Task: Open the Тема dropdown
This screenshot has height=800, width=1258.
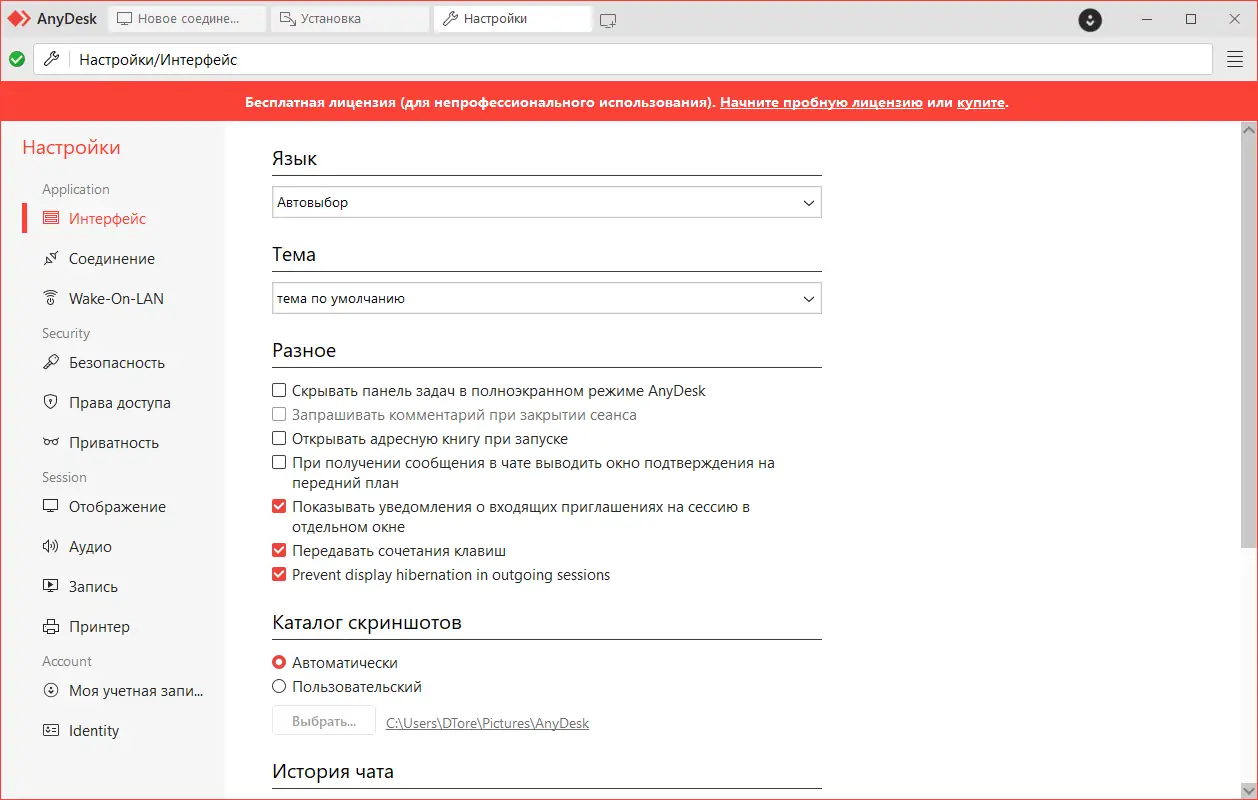Action: tap(547, 298)
